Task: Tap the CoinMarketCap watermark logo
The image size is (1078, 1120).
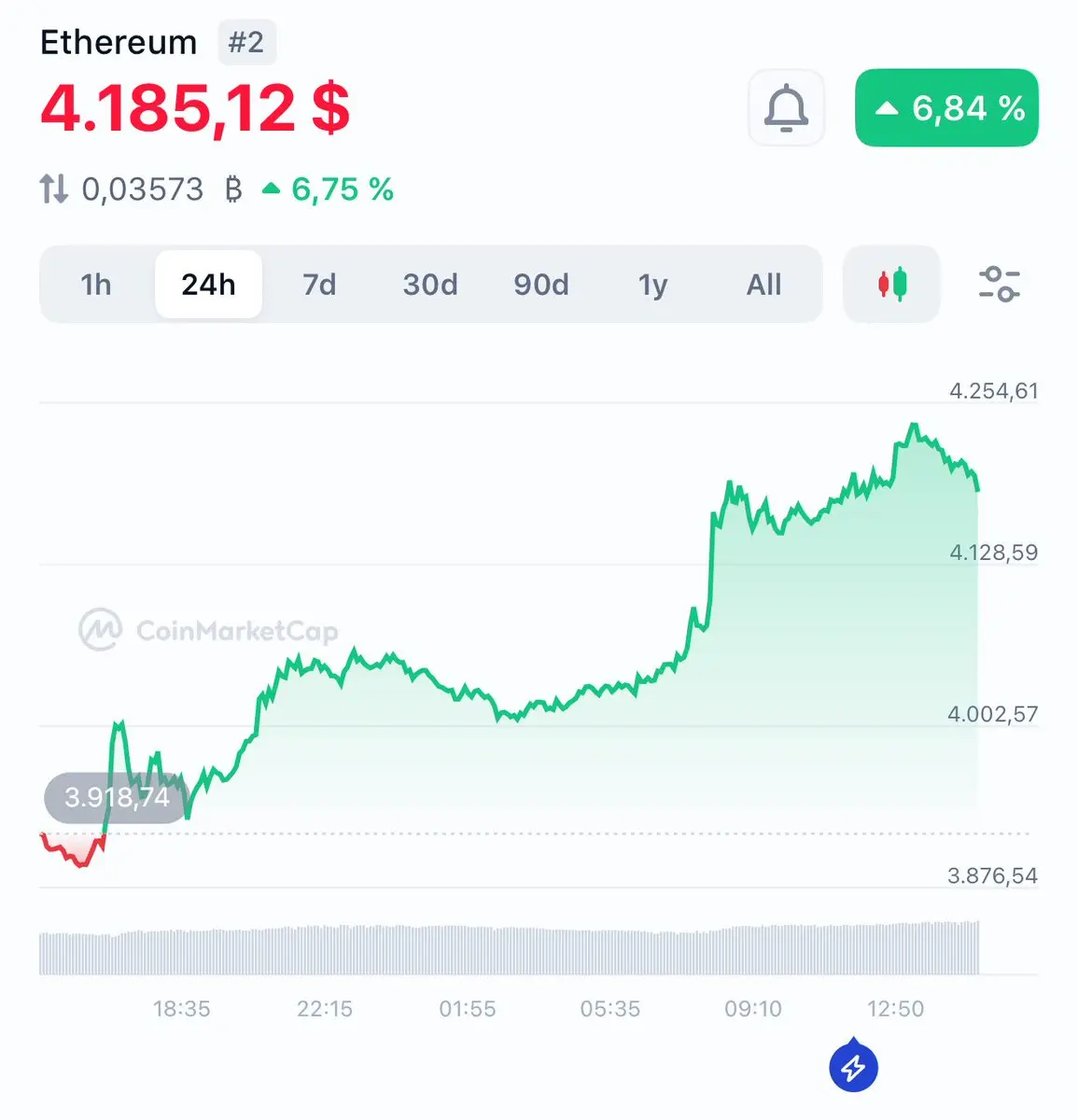Action: [208, 631]
